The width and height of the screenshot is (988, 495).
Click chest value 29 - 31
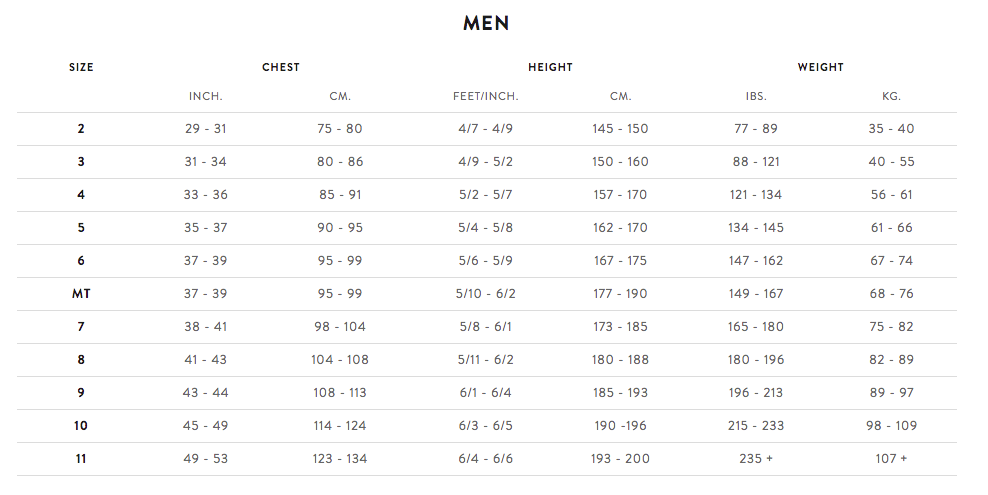click(x=205, y=128)
